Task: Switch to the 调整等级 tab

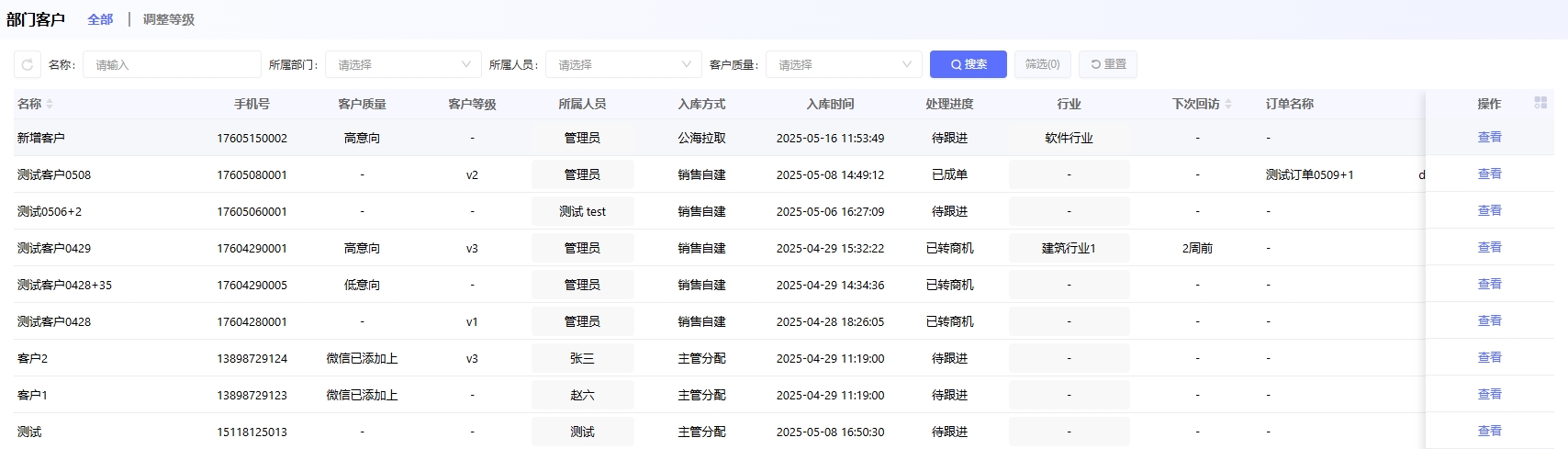Action: (169, 19)
